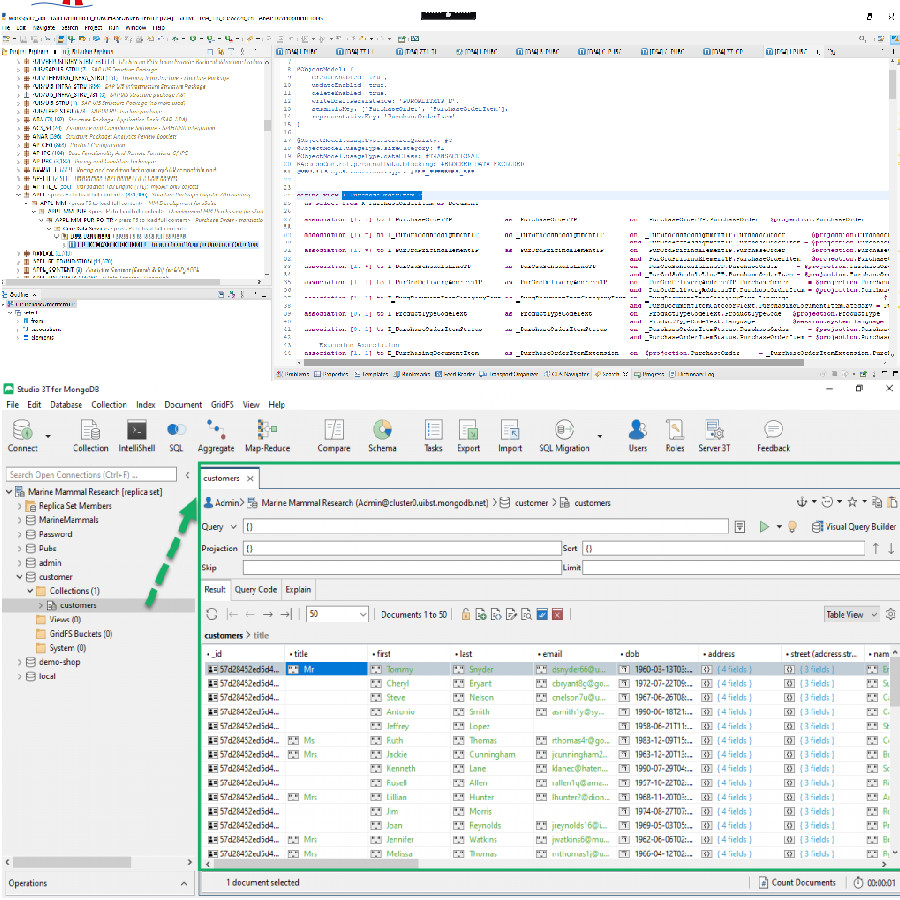
Task: Open the IntelliShell tool
Action: point(135,432)
